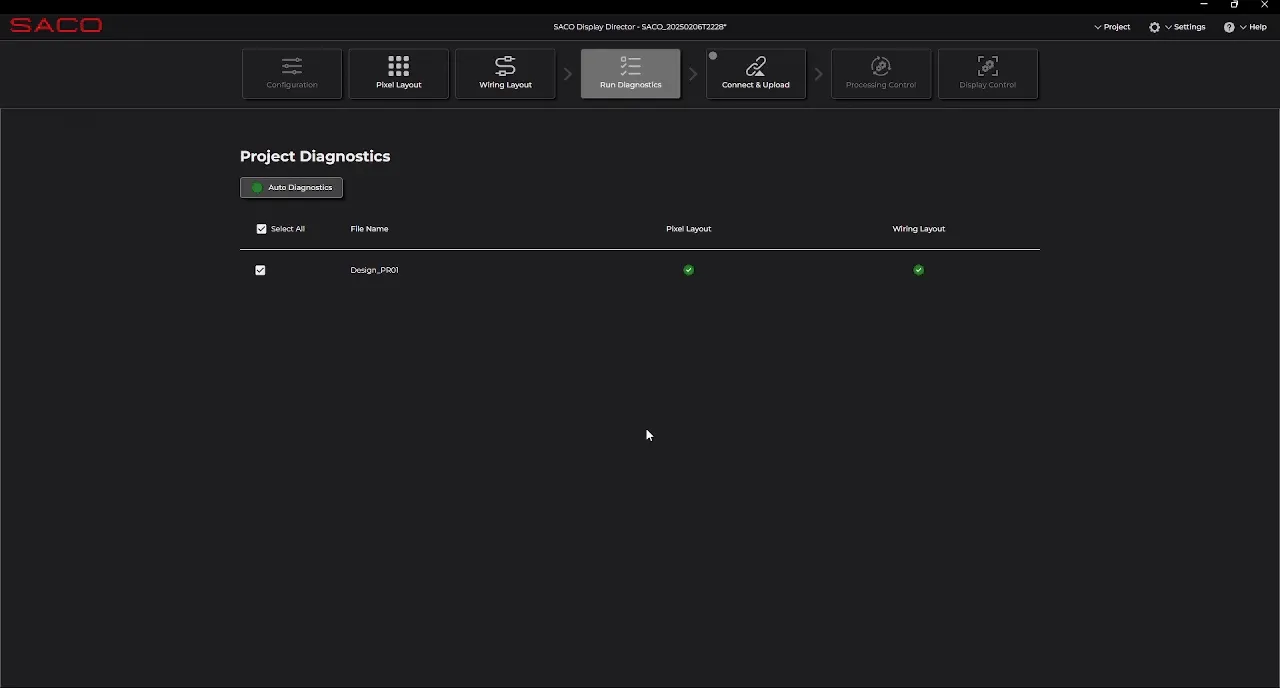Click the SACO logo in the corner
The width and height of the screenshot is (1280, 688).
point(55,25)
